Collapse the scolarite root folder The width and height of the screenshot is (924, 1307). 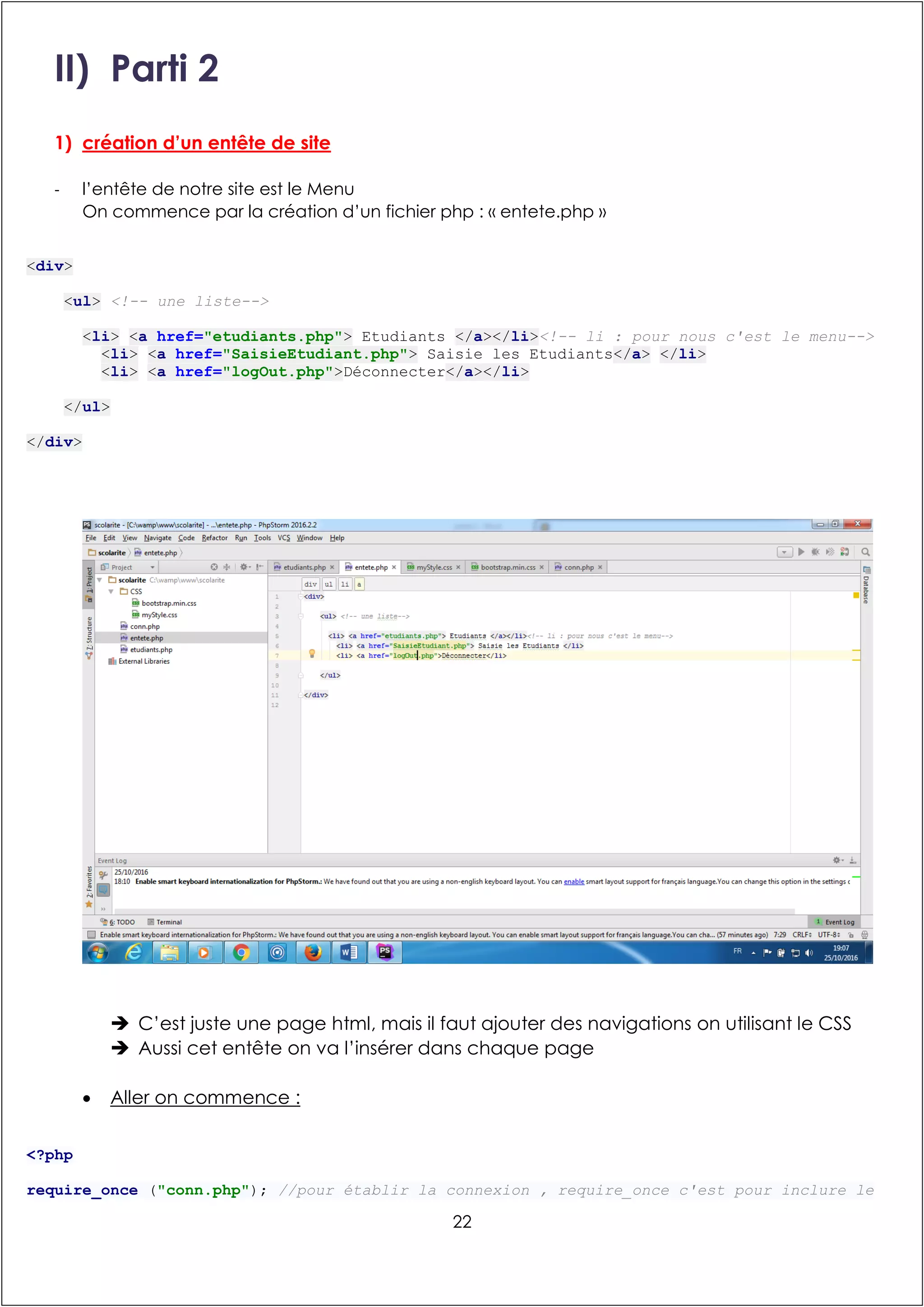(100, 580)
